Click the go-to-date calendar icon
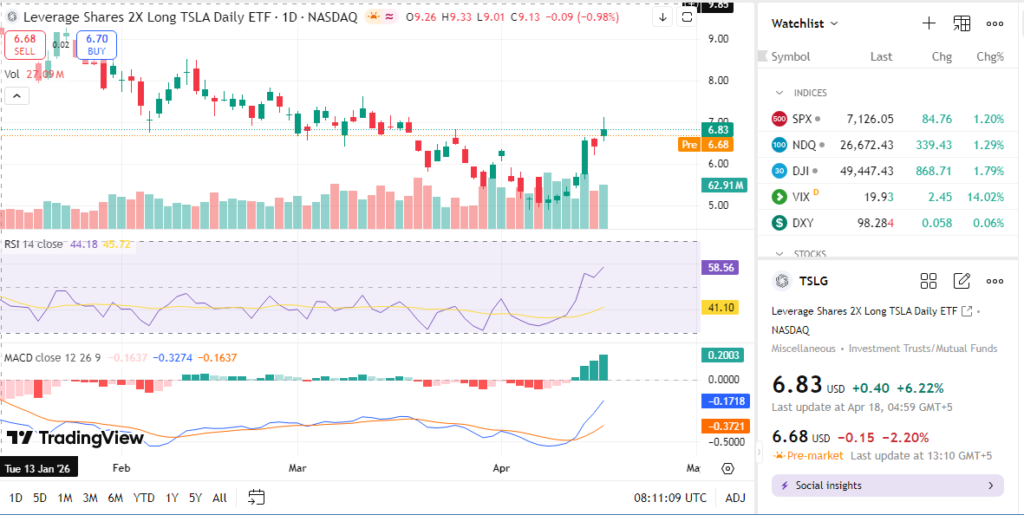Screen dimensions: 1024x515 coord(256,497)
